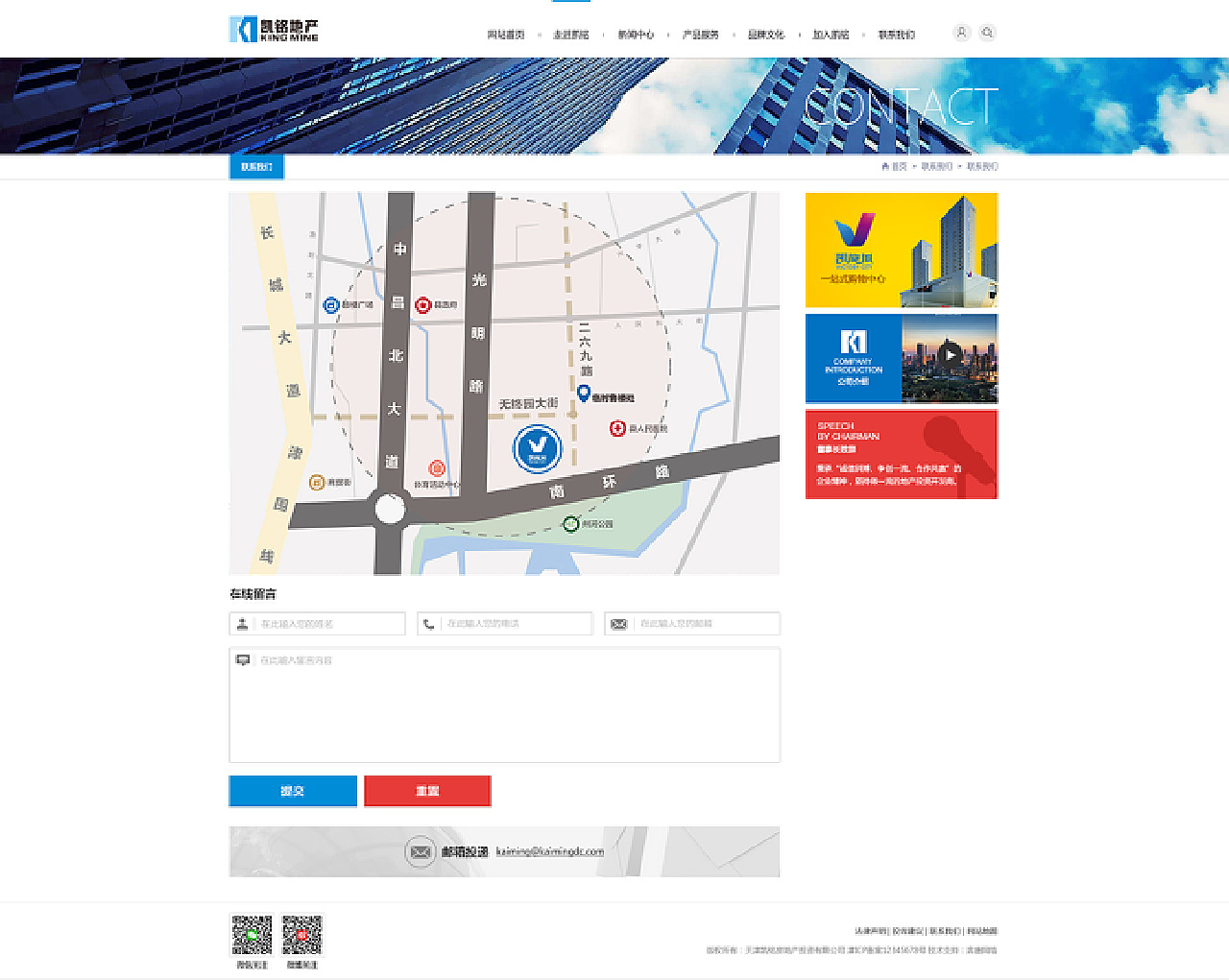Click the envelope icon in email field
1229x980 pixels.
pos(618,624)
